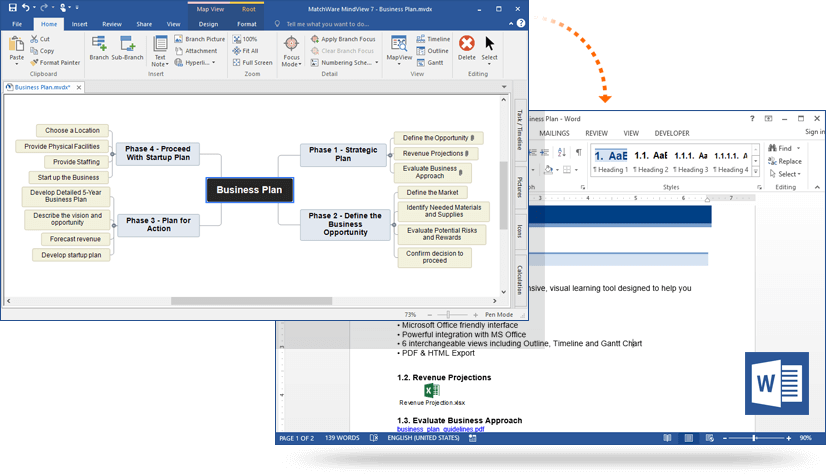Open the Calculation side panel

[x=519, y=279]
